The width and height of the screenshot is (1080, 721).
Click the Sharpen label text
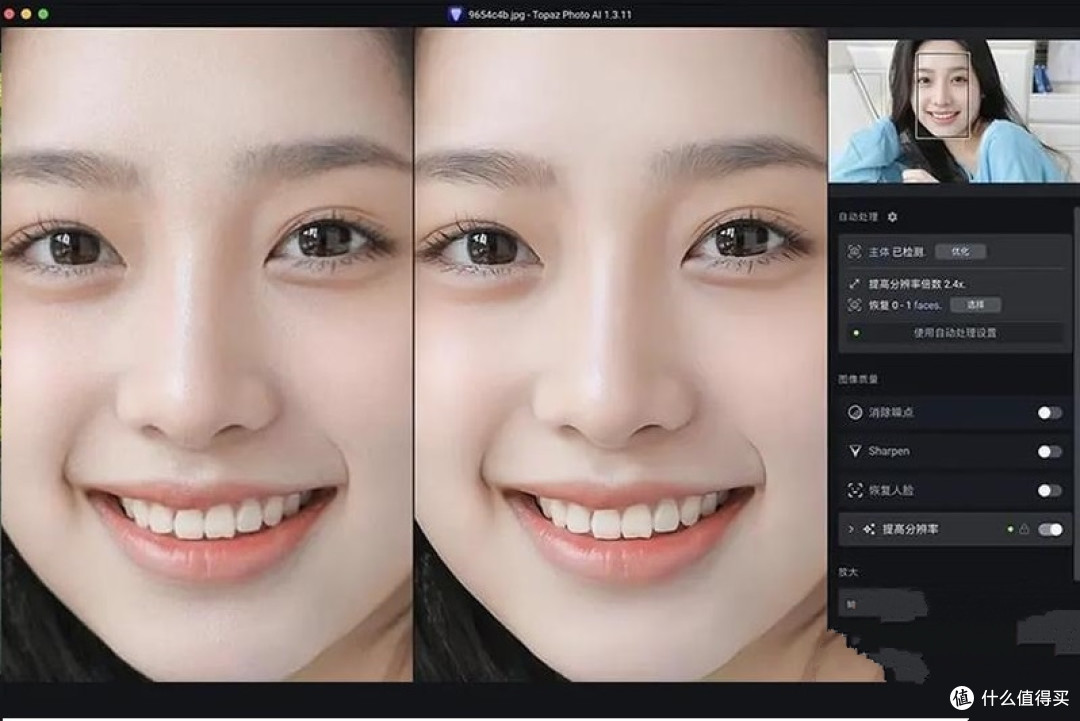click(x=889, y=451)
